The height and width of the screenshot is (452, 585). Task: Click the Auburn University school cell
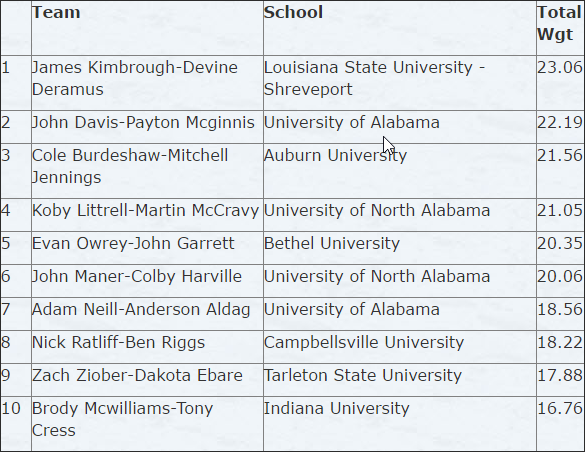coord(400,171)
